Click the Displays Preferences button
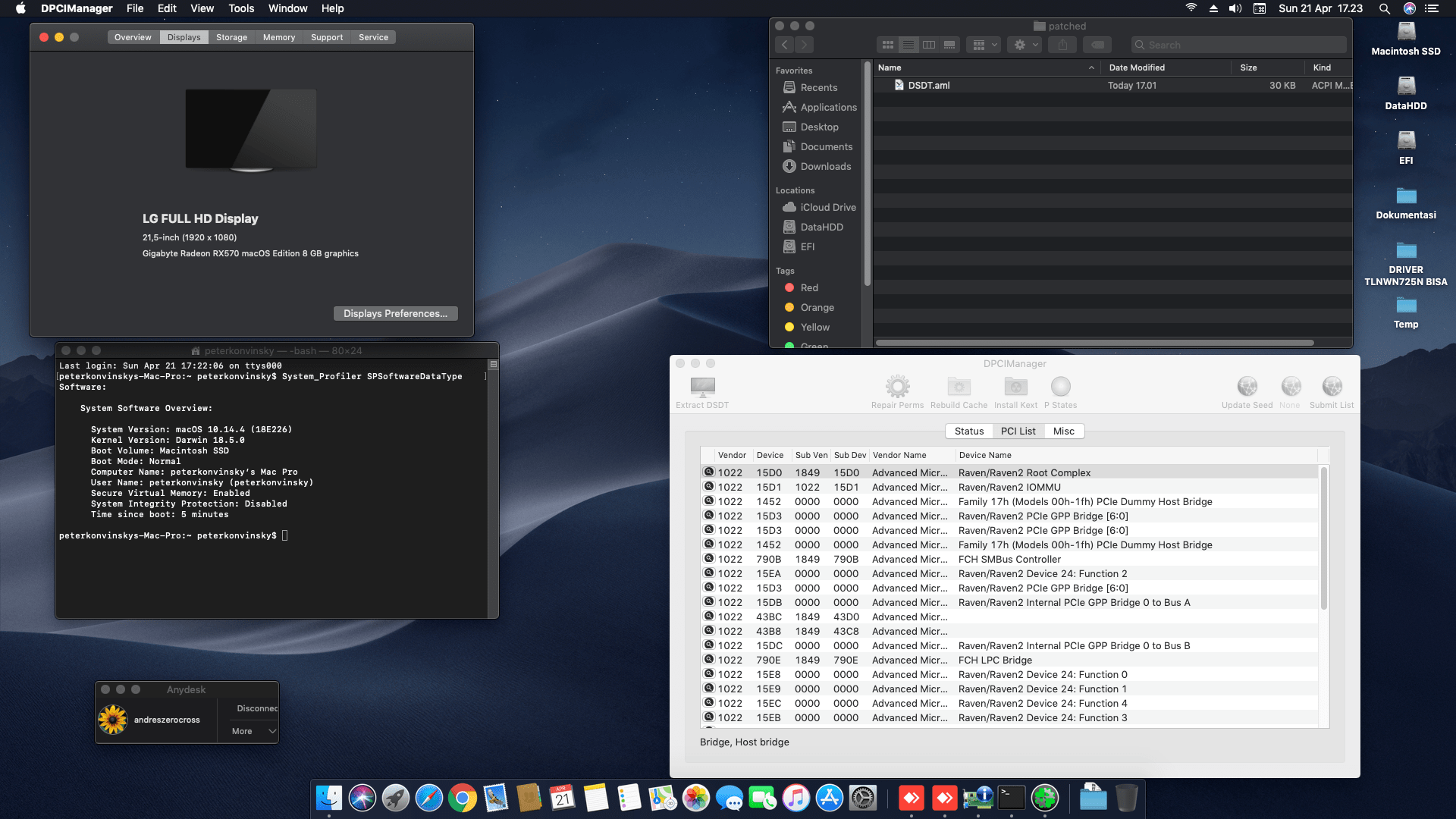 click(x=395, y=313)
